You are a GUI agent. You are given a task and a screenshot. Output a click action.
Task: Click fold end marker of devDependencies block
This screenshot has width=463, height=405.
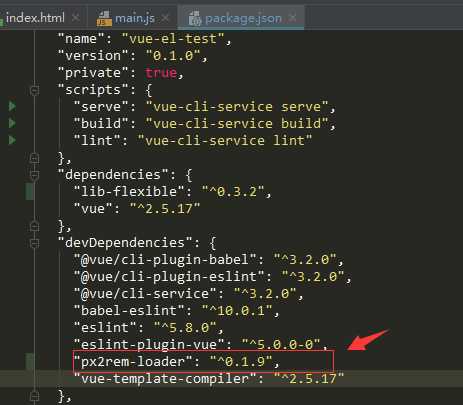(x=34, y=396)
